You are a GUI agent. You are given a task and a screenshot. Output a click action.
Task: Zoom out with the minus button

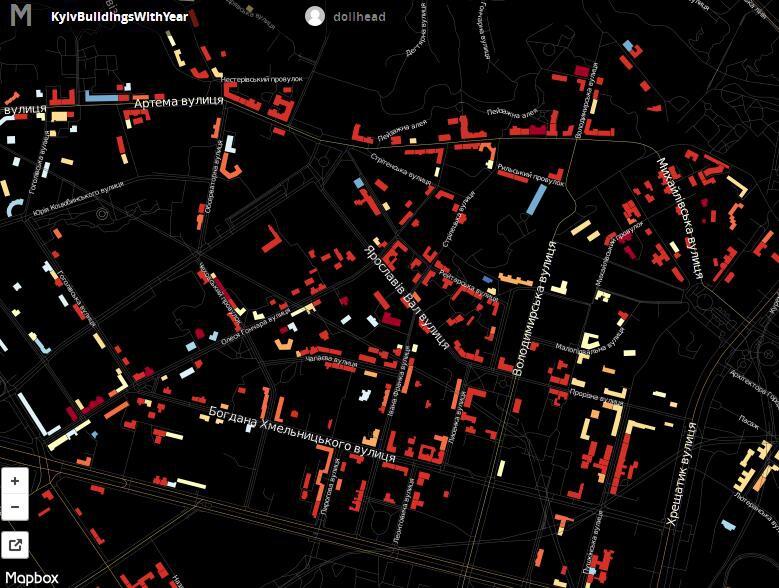click(x=15, y=507)
